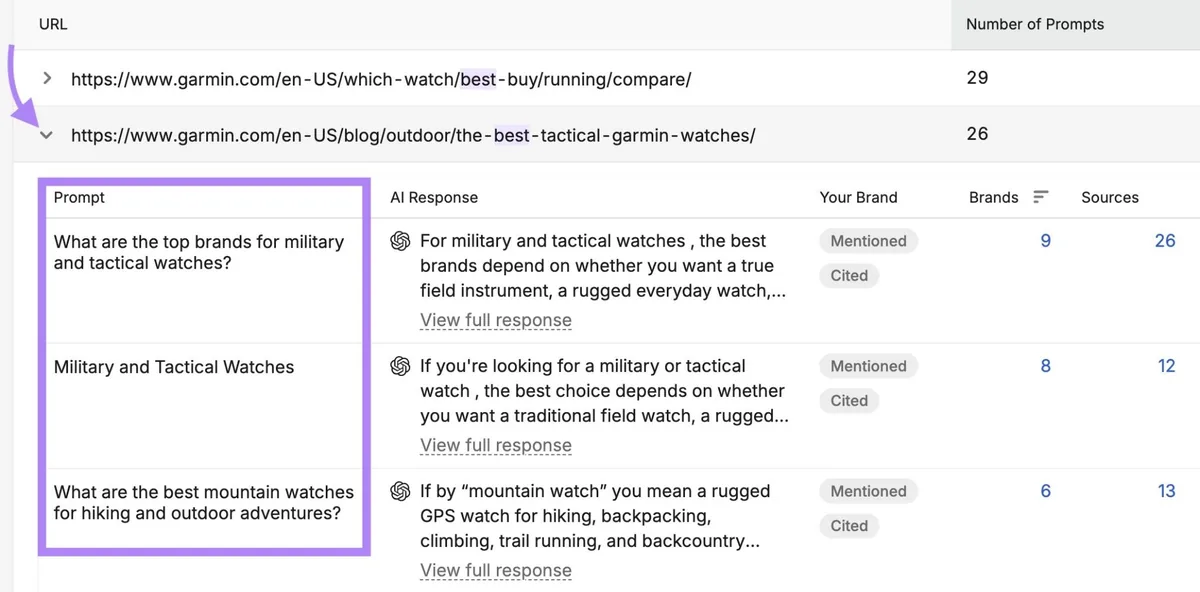Click Cited badge in Military and Tactical Watches row
The width and height of the screenshot is (1200, 592).
coord(849,400)
